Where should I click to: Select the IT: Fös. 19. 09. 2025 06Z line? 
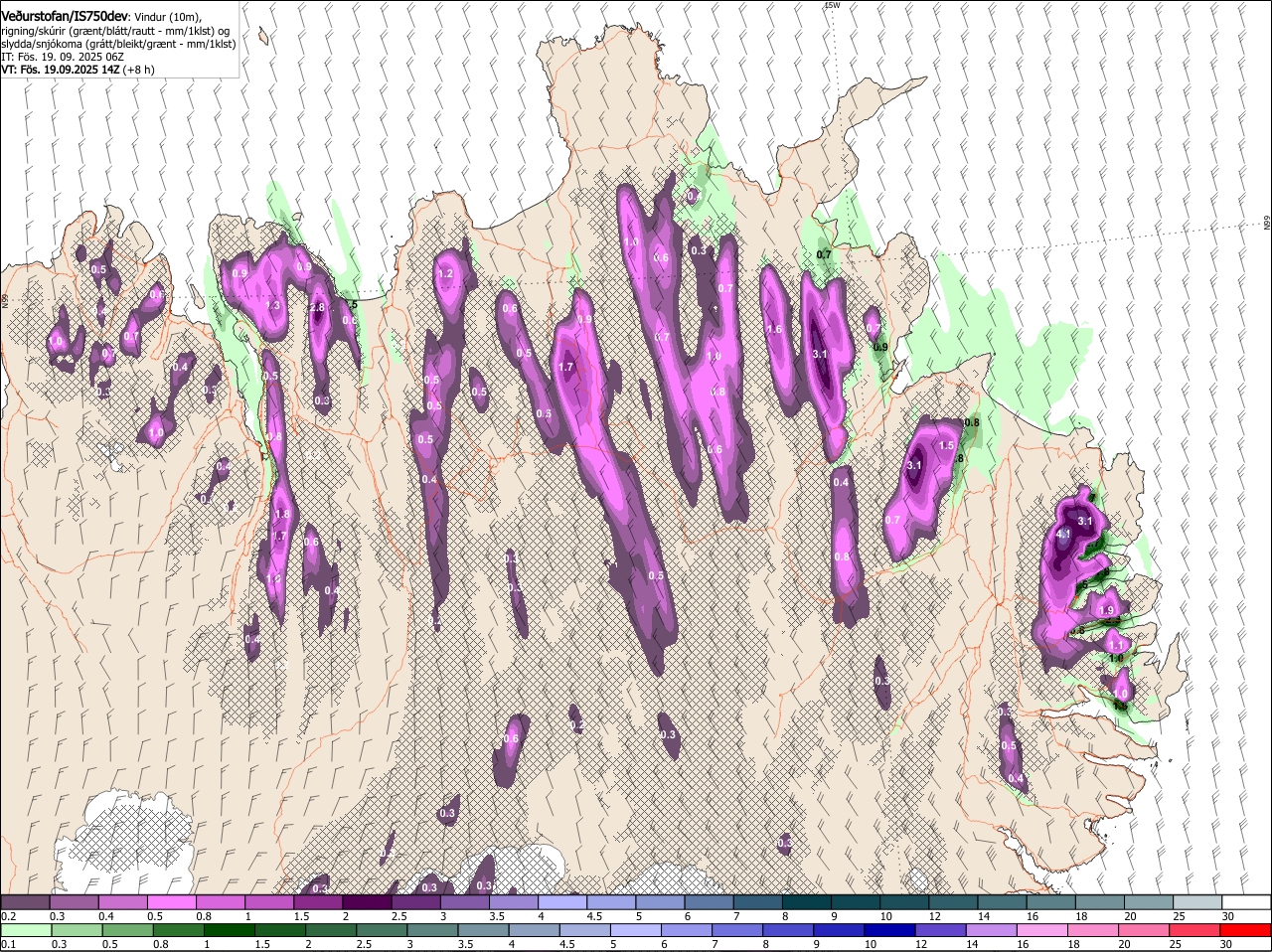pos(62,57)
